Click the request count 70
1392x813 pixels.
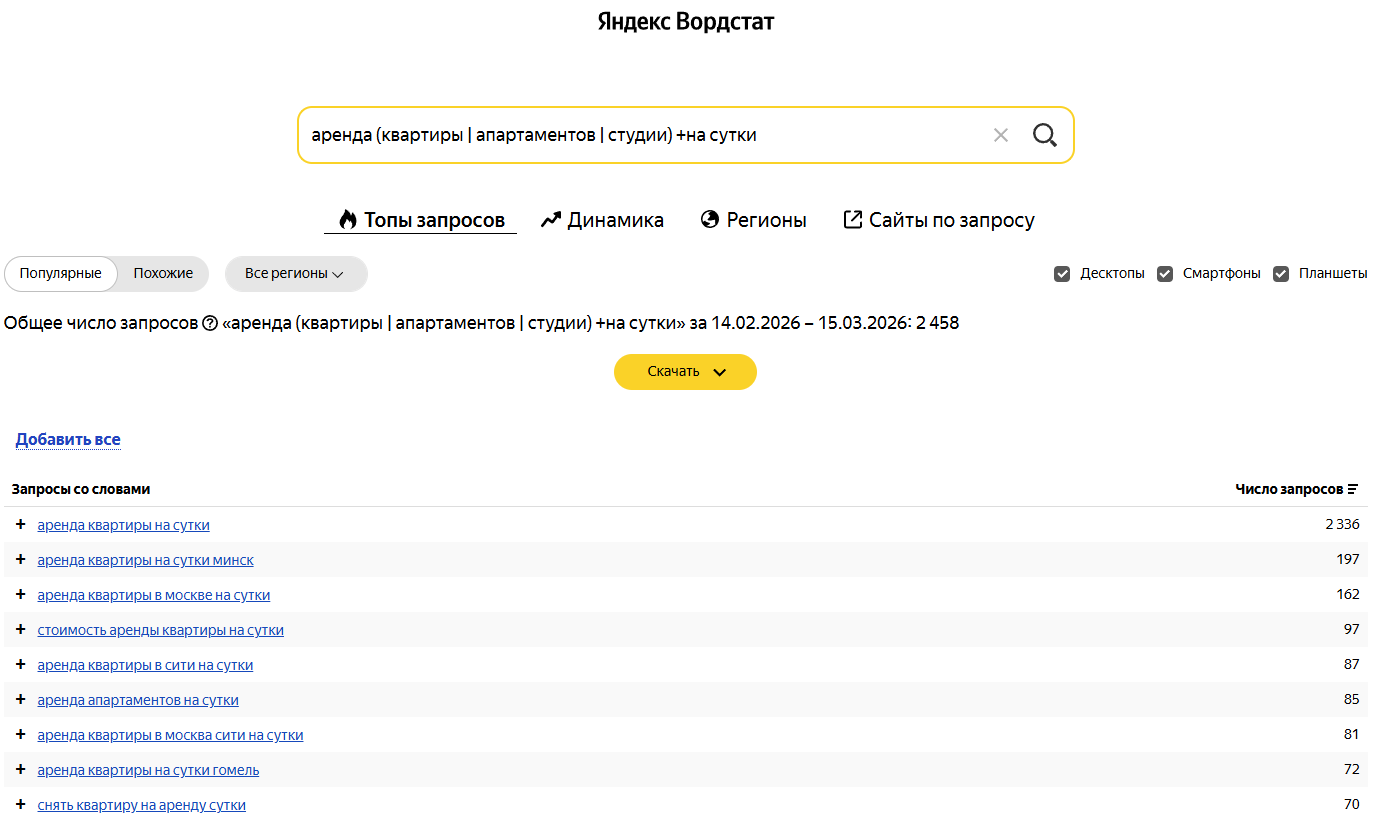click(1352, 805)
